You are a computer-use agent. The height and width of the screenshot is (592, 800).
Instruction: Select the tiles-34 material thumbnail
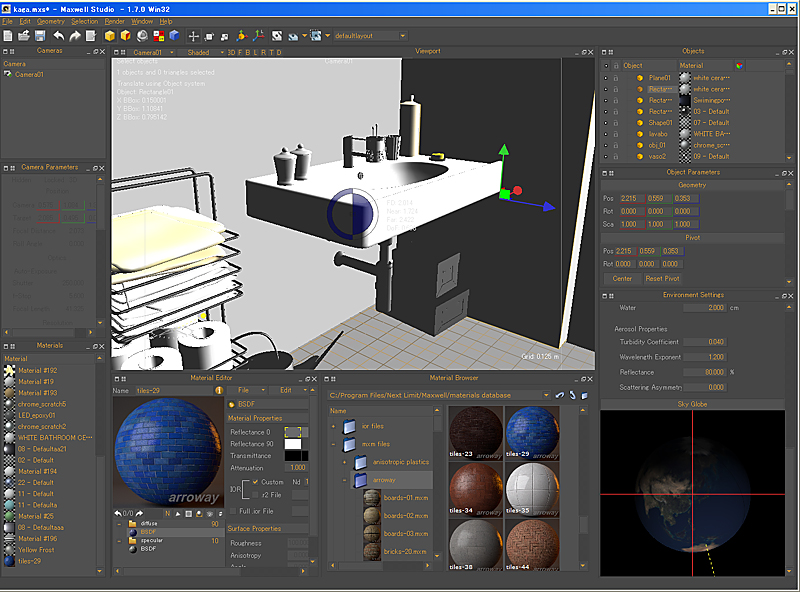pos(474,489)
